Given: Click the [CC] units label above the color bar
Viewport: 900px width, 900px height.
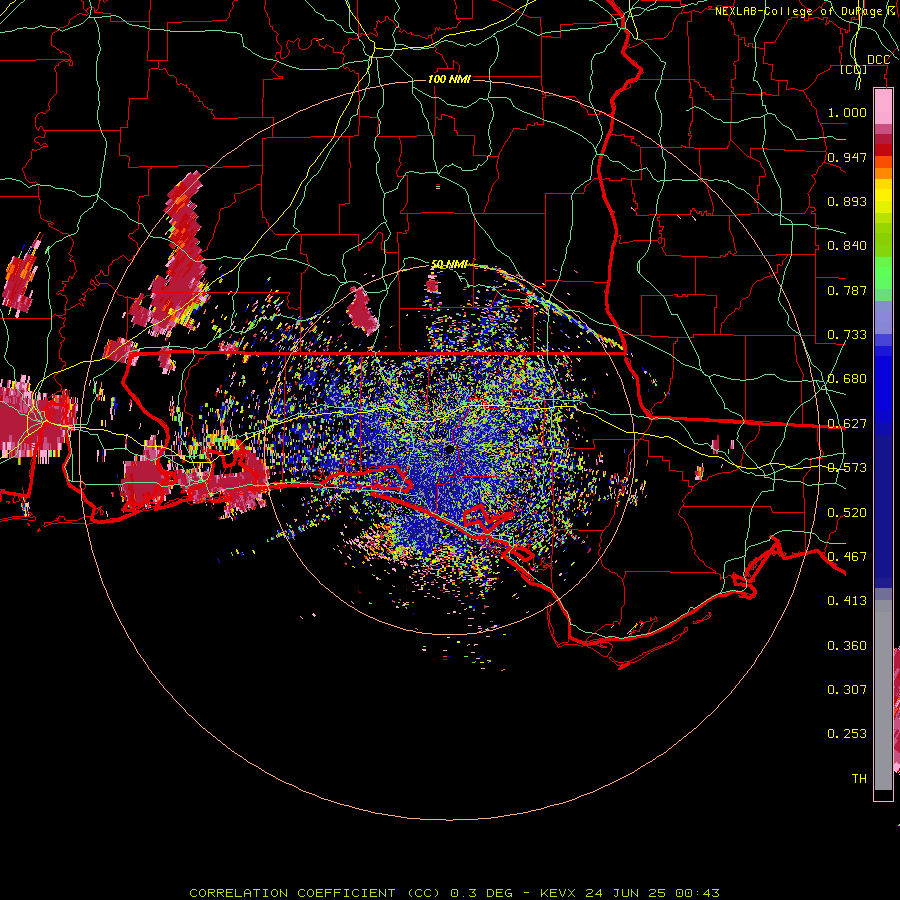Looking at the screenshot, I should 854,69.
